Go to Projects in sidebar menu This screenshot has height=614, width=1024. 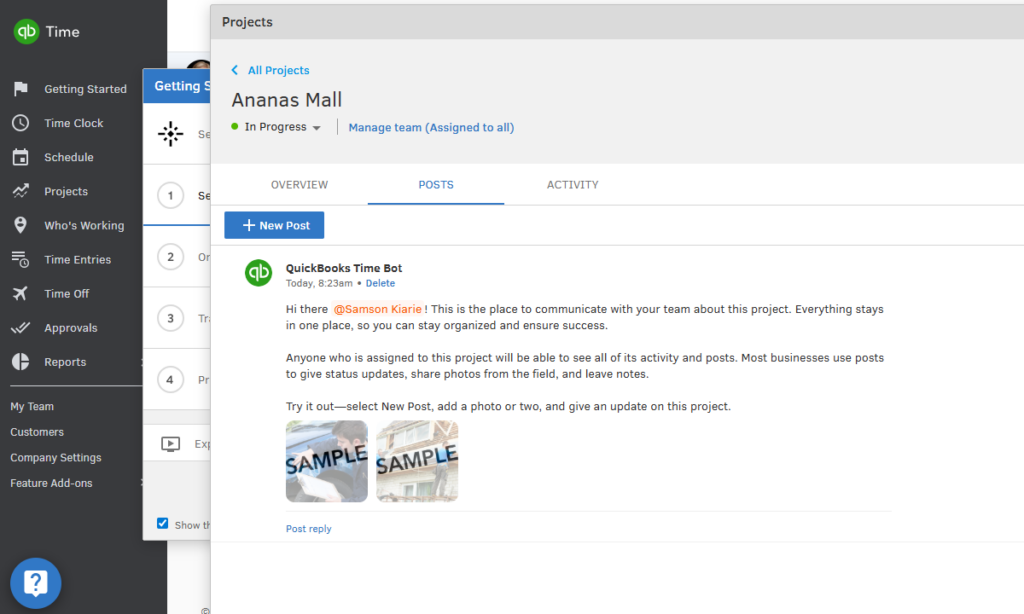66,191
